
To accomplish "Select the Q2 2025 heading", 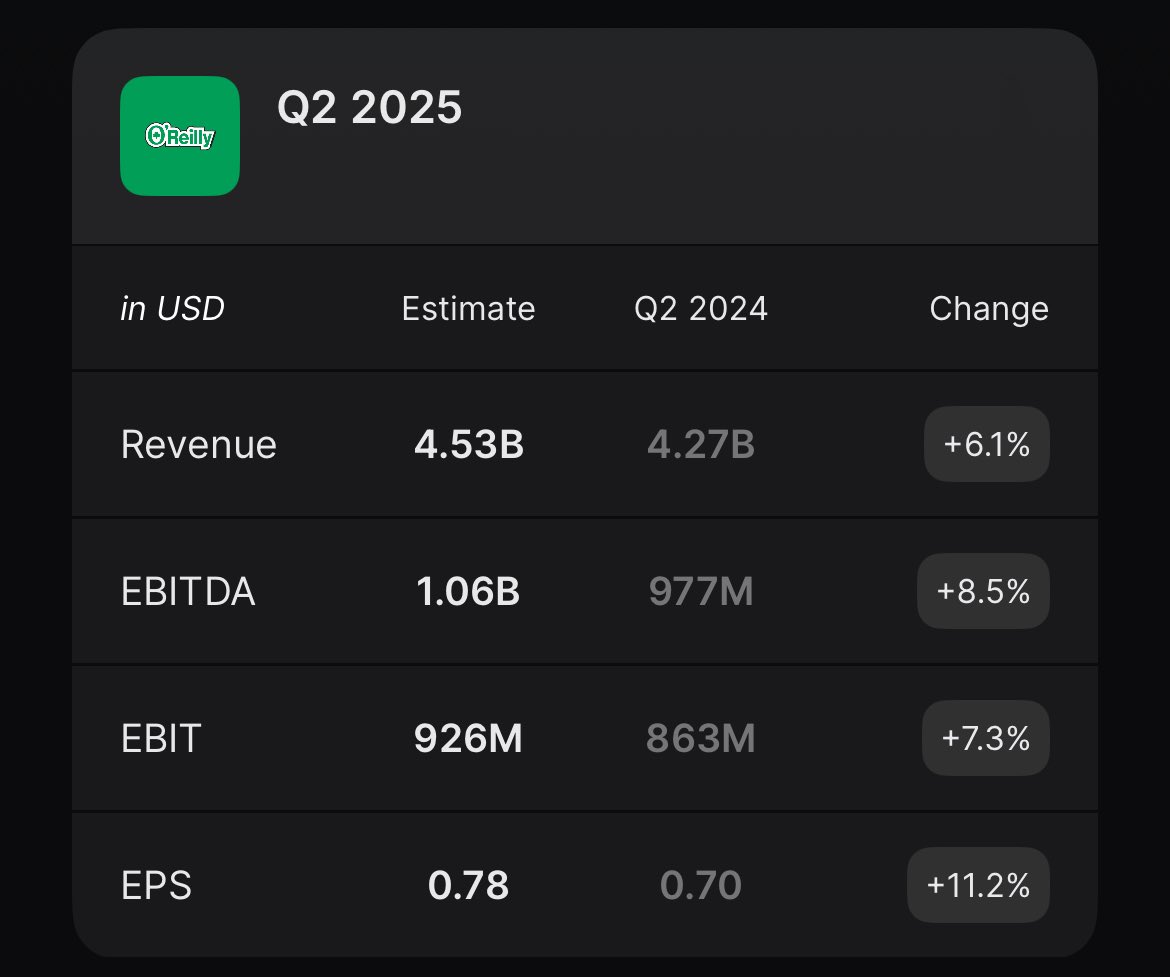I will pos(369,107).
